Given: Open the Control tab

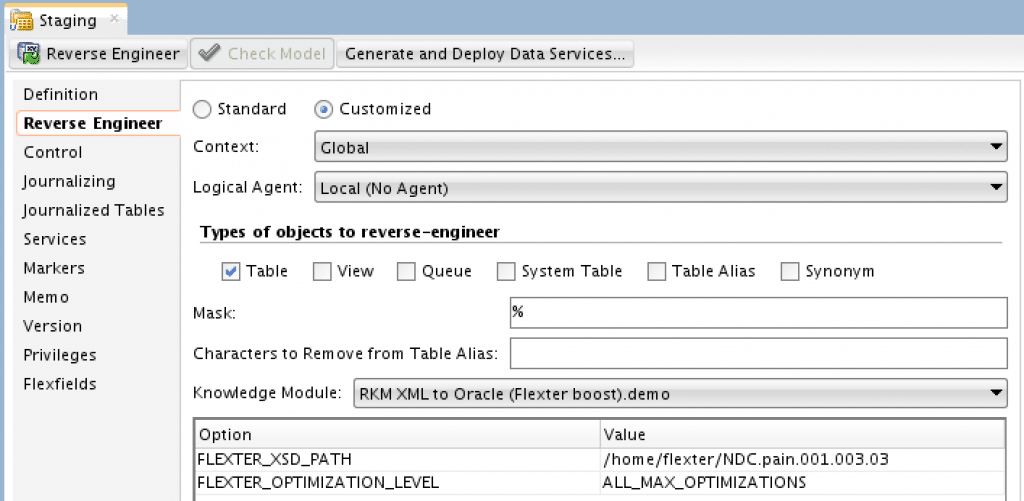Looking at the screenshot, I should click(53, 152).
